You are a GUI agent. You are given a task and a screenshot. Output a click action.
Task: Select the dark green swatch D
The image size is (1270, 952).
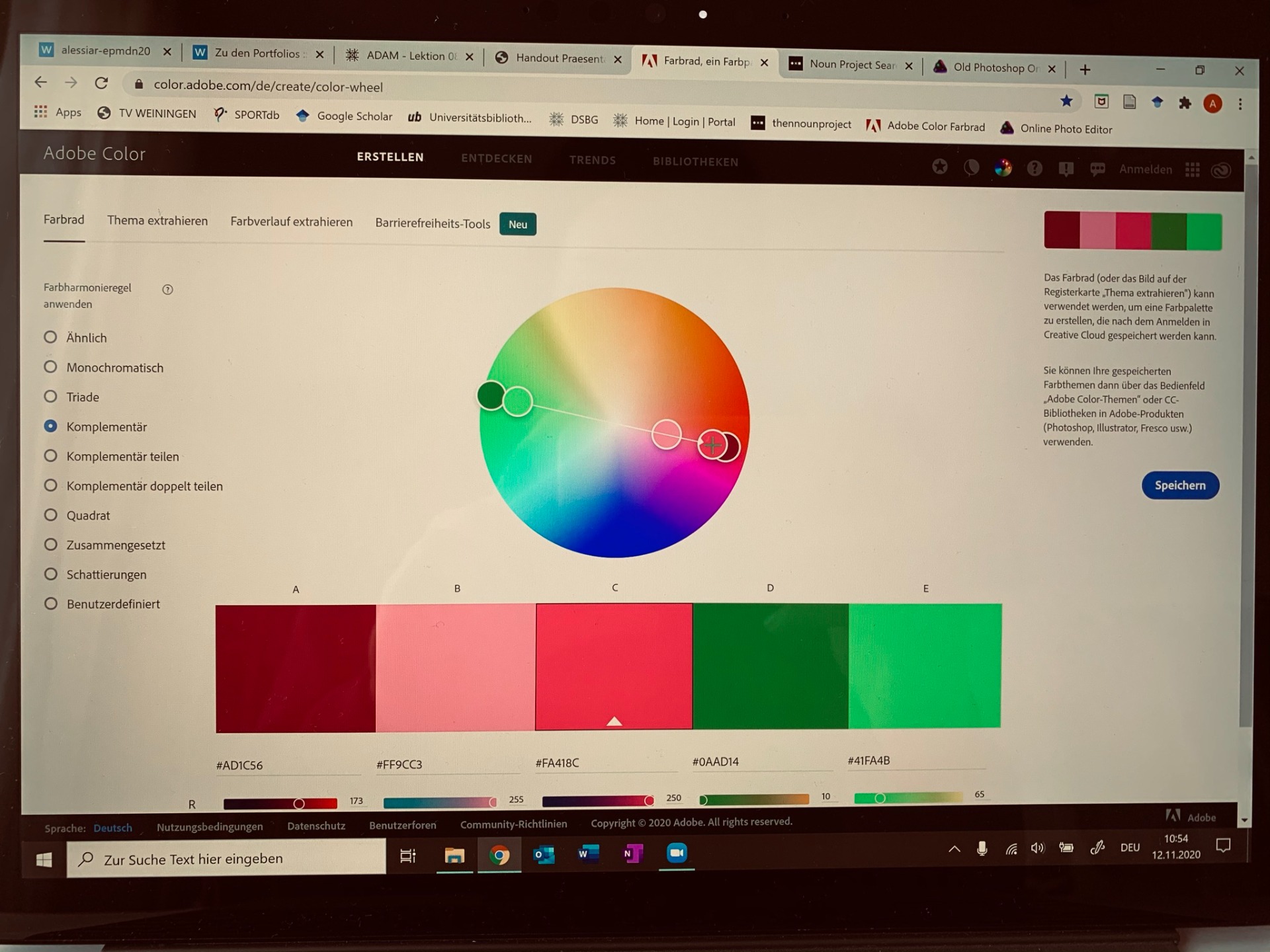pos(771,666)
